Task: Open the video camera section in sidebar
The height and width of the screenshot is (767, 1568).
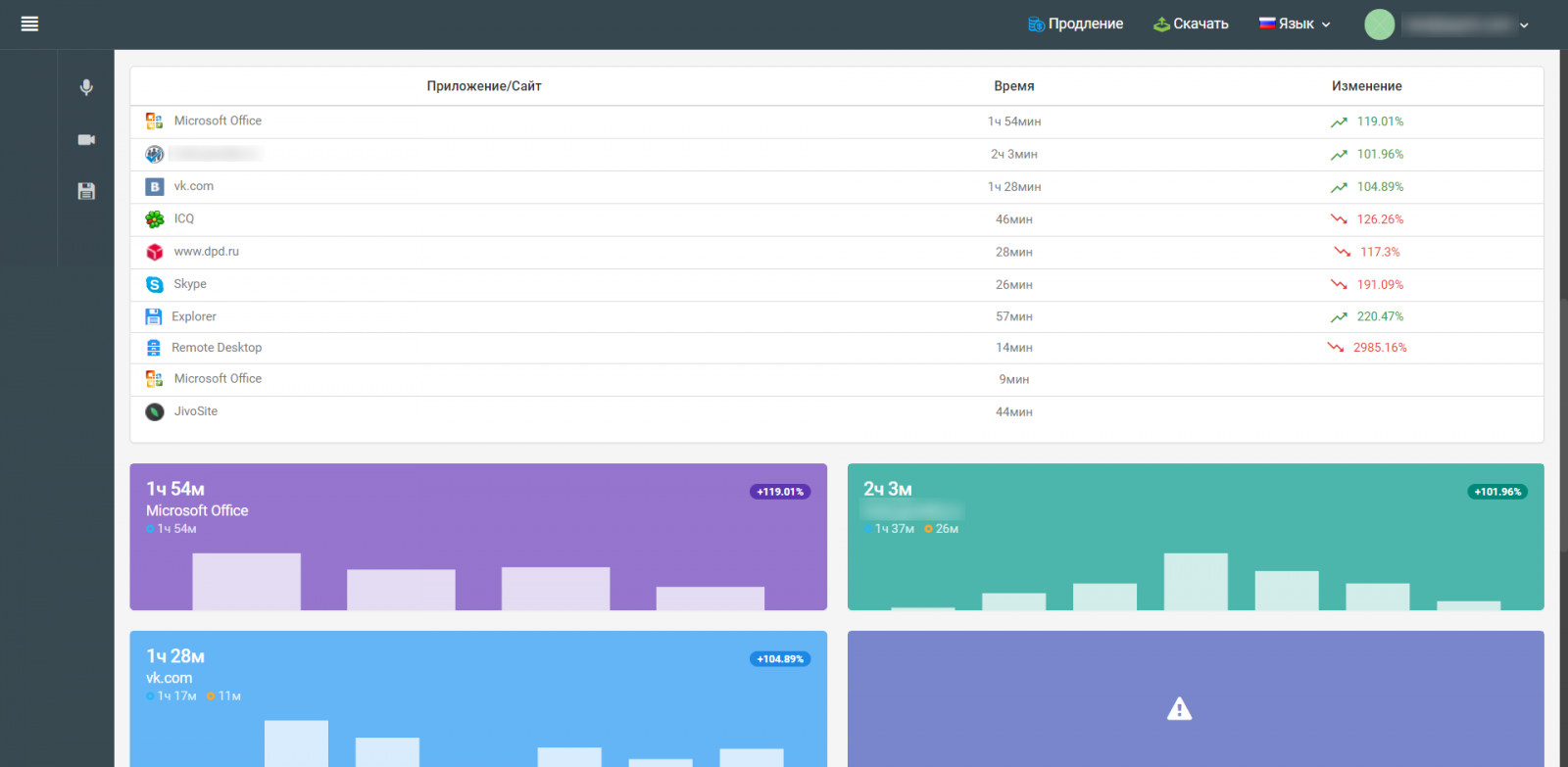Action: coord(86,140)
